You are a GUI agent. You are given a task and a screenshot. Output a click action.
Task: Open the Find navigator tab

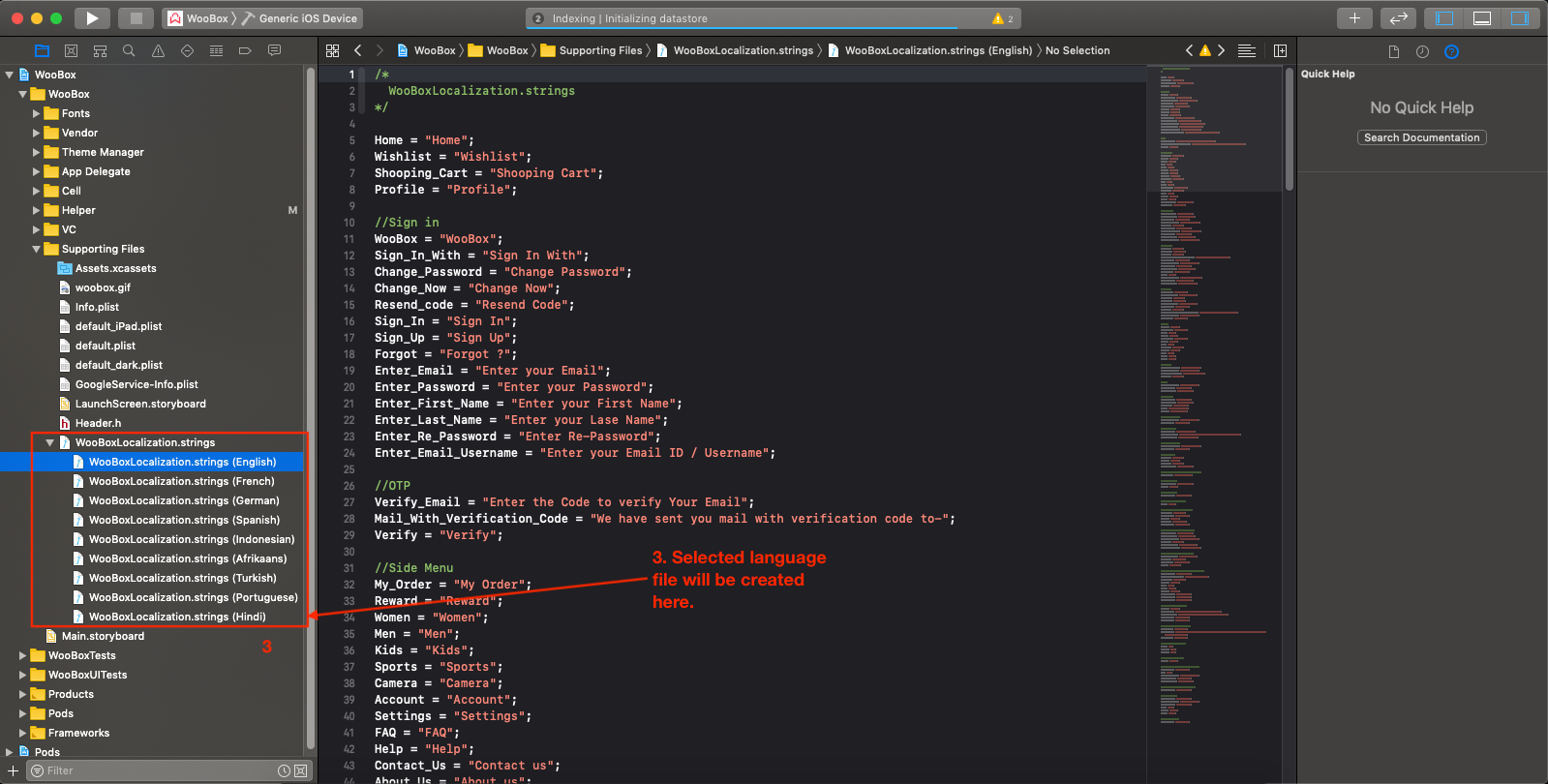tap(129, 50)
